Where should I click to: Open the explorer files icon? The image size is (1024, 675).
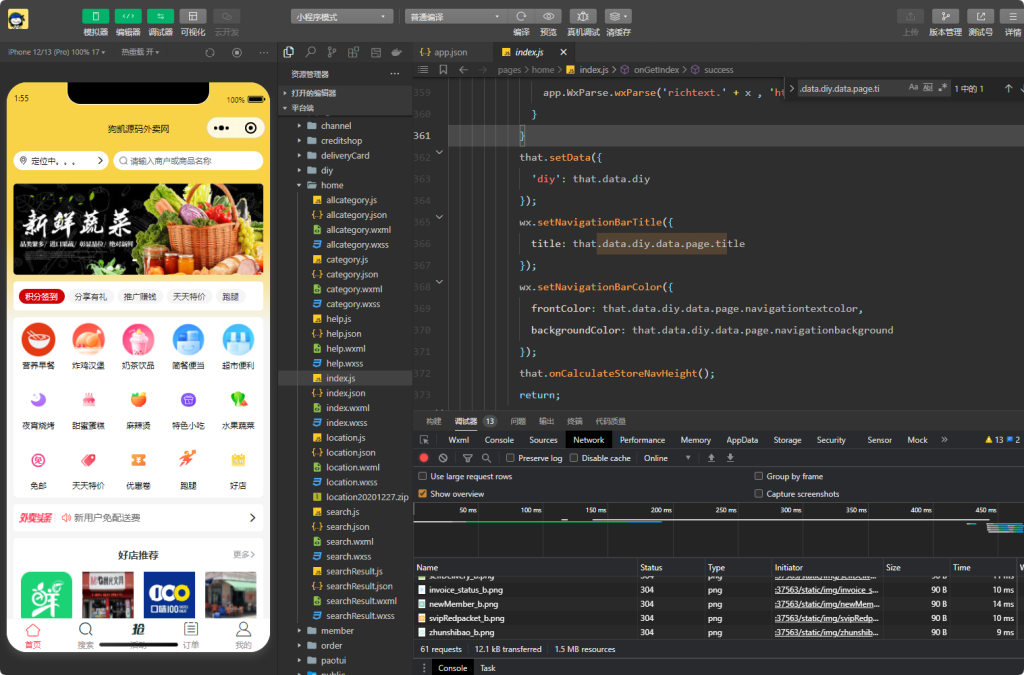click(289, 52)
